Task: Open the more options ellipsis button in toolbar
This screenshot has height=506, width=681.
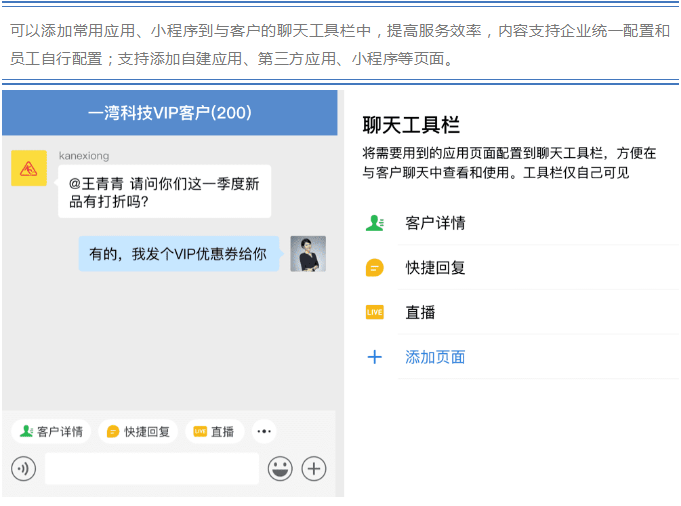Action: tap(264, 431)
